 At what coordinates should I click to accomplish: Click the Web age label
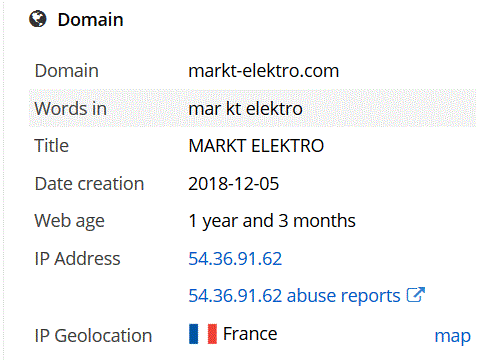click(70, 221)
